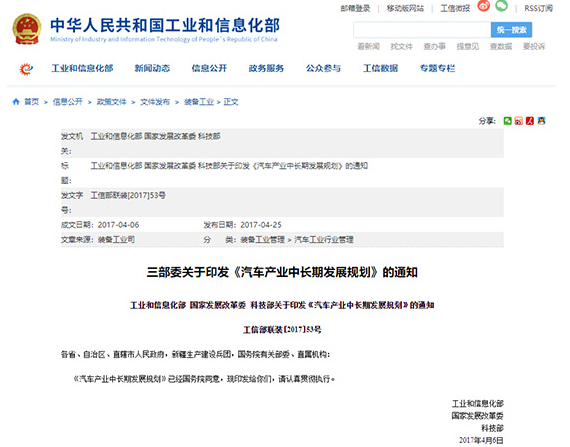Click the home icon in breadcrumb

point(16,102)
